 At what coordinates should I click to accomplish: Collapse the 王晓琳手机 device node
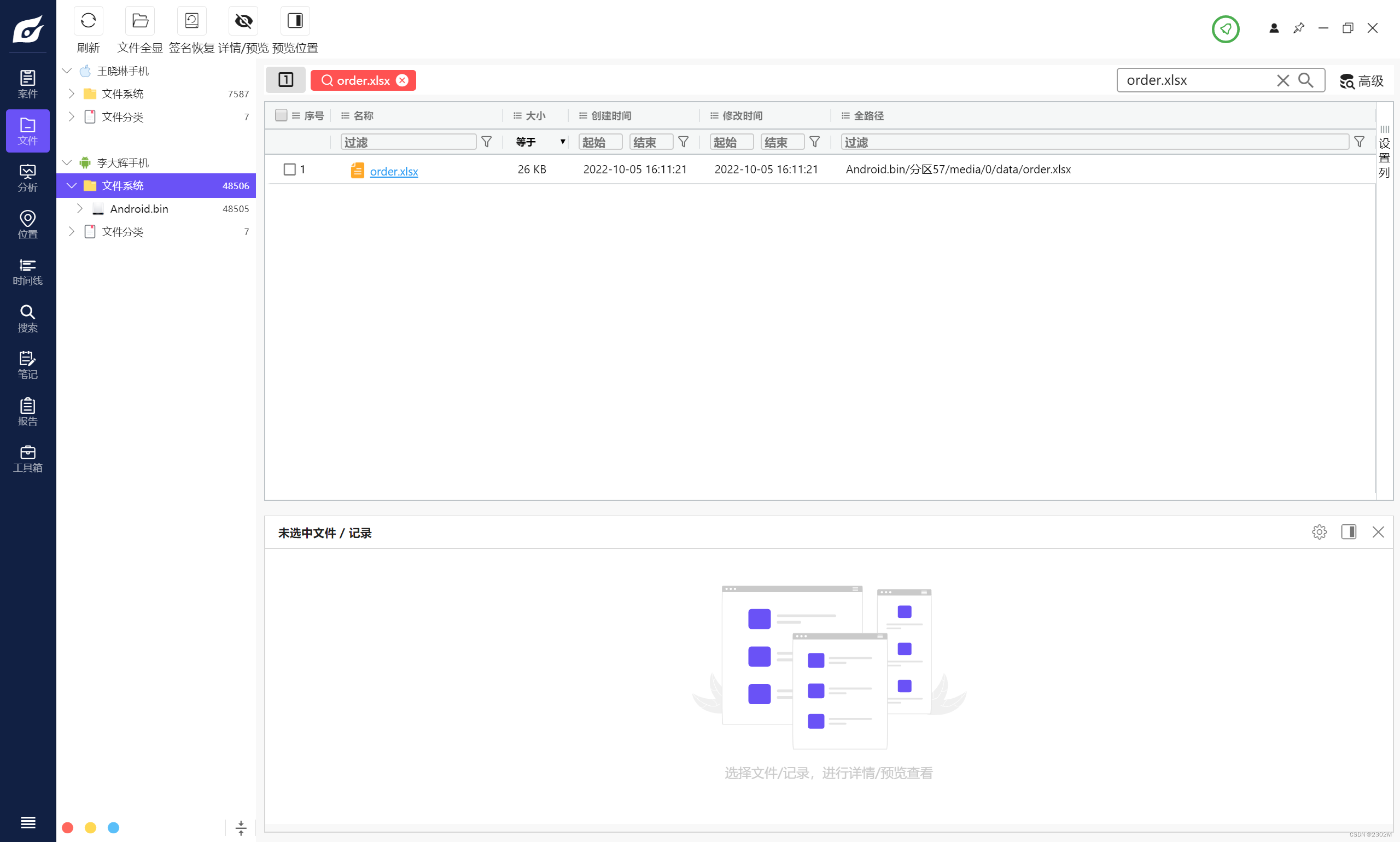click(x=67, y=71)
